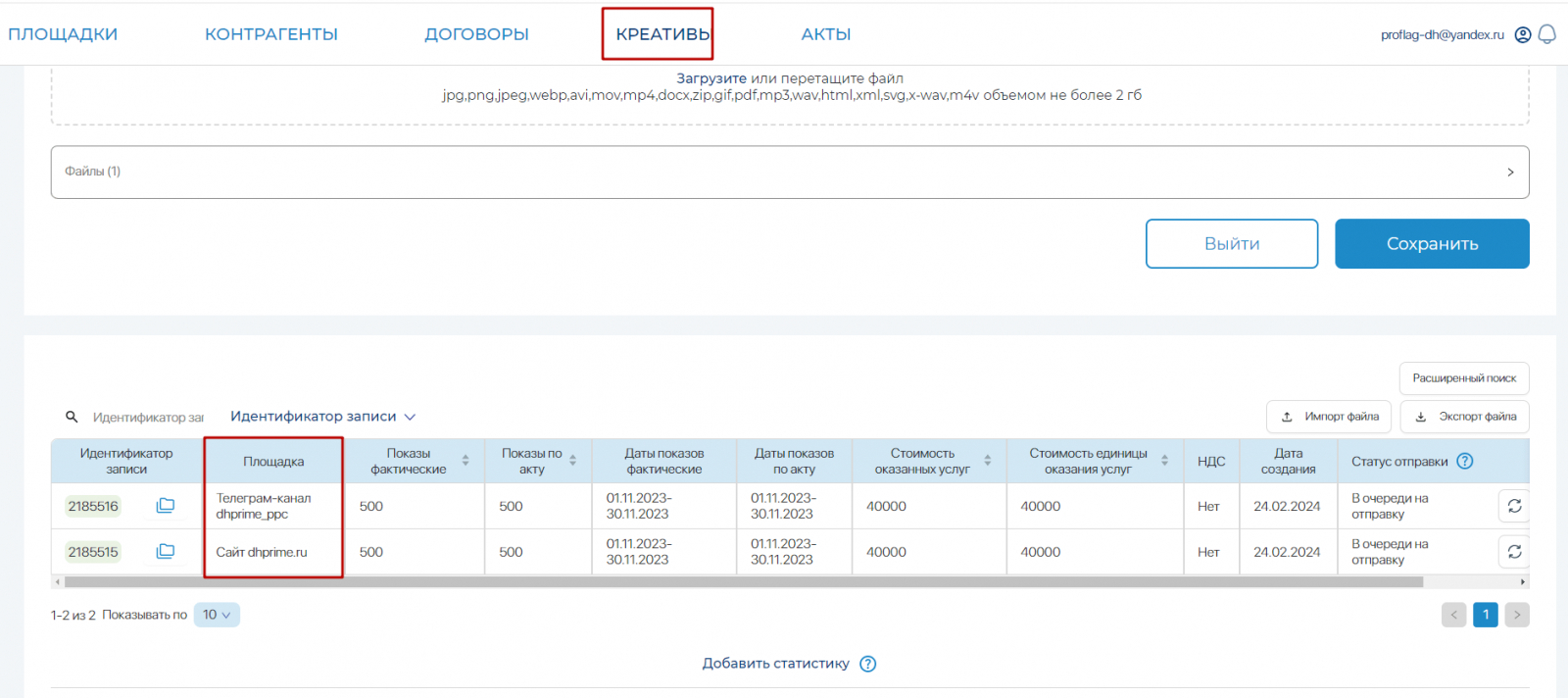Refresh send status for the Телеграм-канал row

(x=1514, y=506)
